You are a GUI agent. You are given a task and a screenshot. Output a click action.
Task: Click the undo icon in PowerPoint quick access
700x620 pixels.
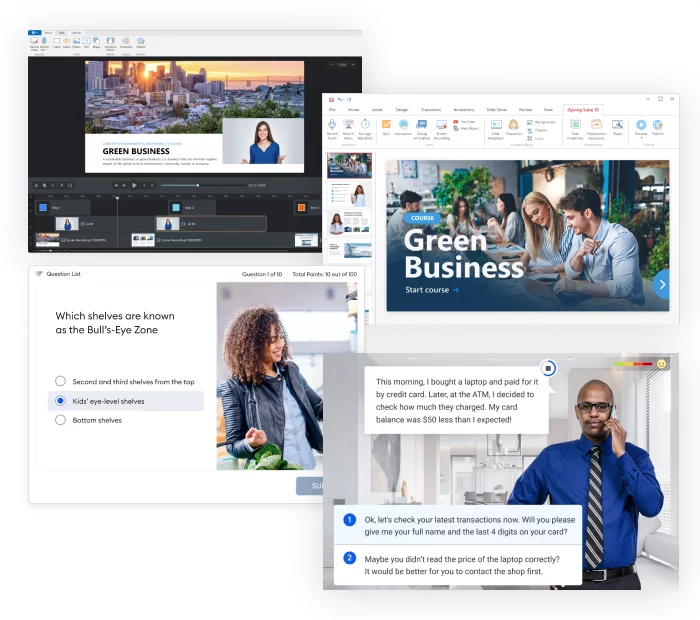pos(340,100)
